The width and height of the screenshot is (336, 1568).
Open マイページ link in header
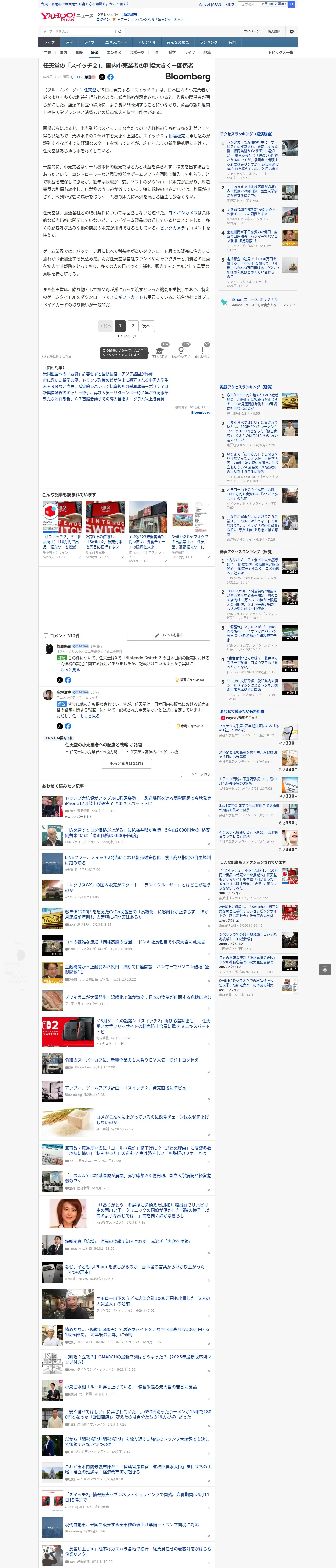coord(252,32)
